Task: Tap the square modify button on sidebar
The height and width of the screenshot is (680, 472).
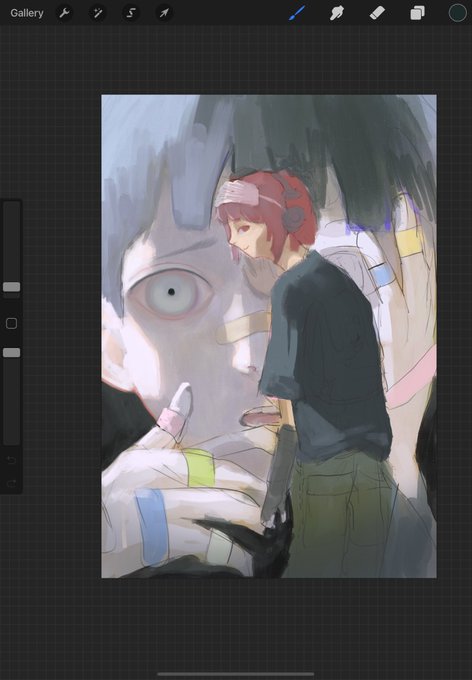Action: [11, 323]
